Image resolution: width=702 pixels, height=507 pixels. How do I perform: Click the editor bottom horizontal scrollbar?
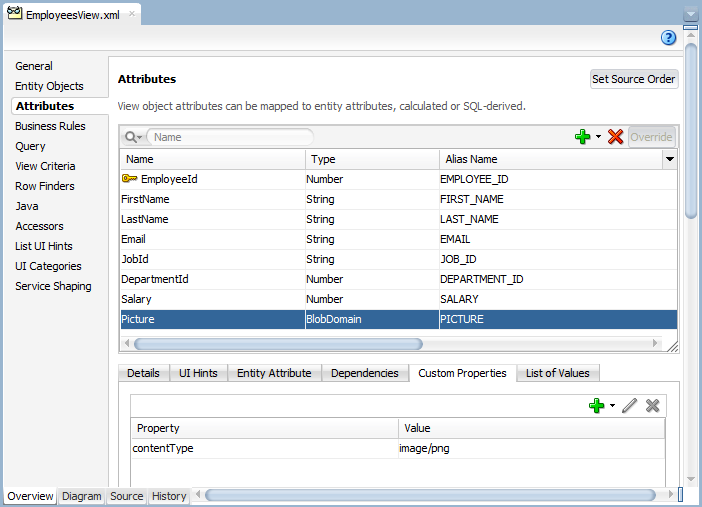430,495
